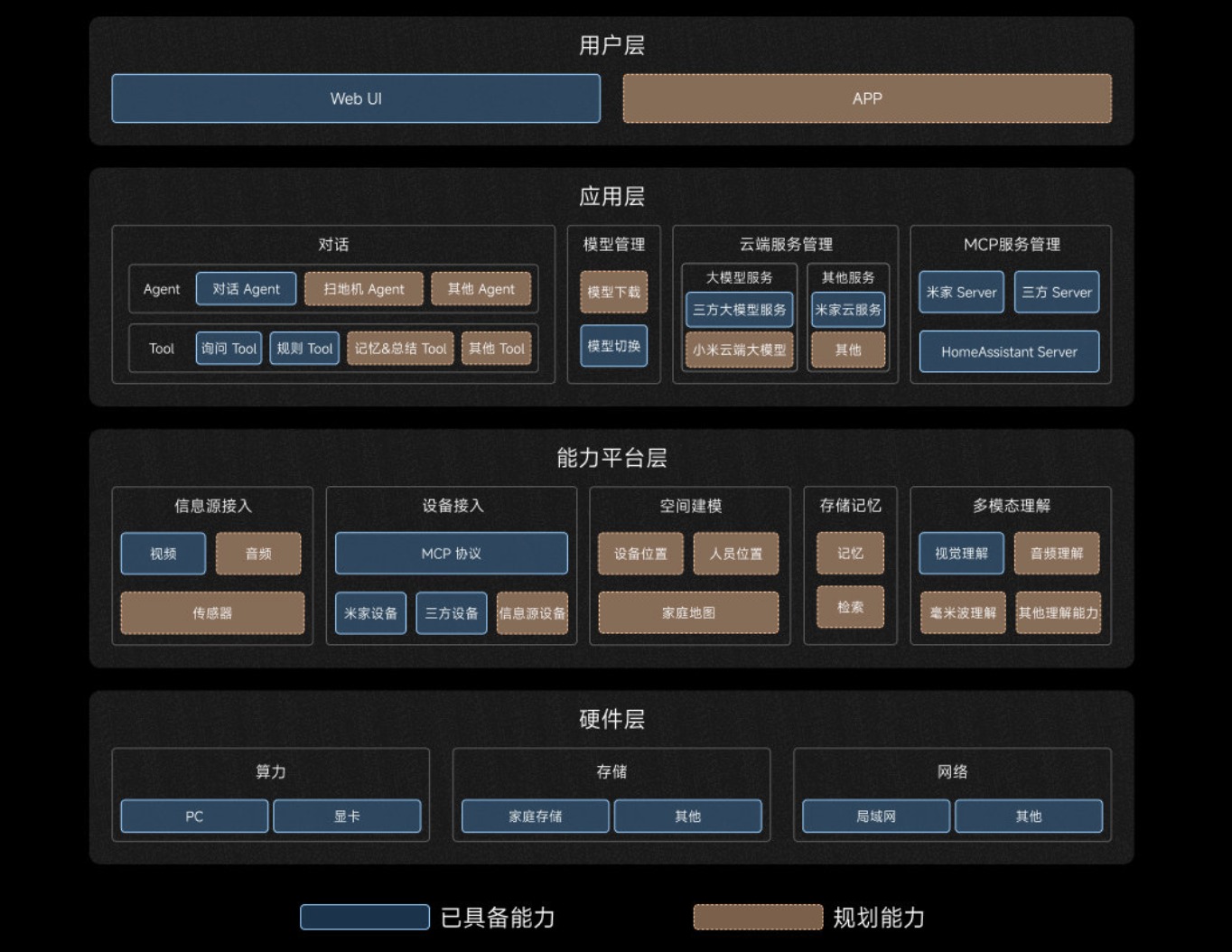Click the 视觉理解 box
The height and width of the screenshot is (952, 1232).
pos(961,554)
